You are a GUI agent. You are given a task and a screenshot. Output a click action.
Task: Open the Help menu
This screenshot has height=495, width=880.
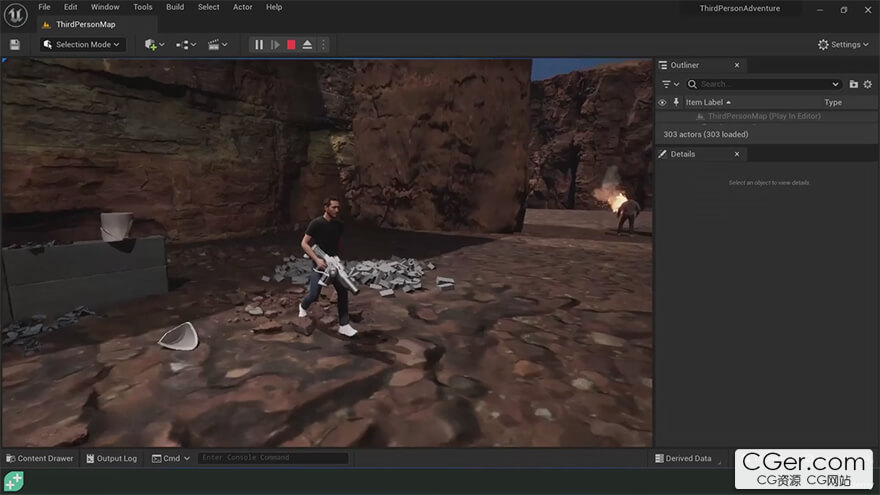click(x=274, y=7)
